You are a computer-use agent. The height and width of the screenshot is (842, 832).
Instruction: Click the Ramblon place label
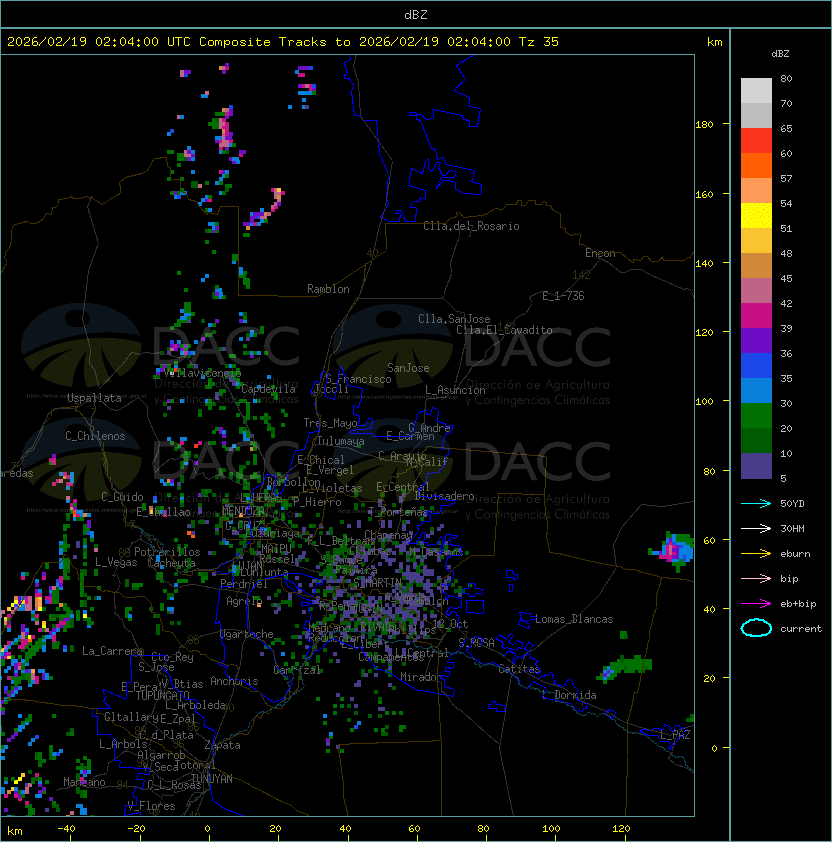(328, 289)
